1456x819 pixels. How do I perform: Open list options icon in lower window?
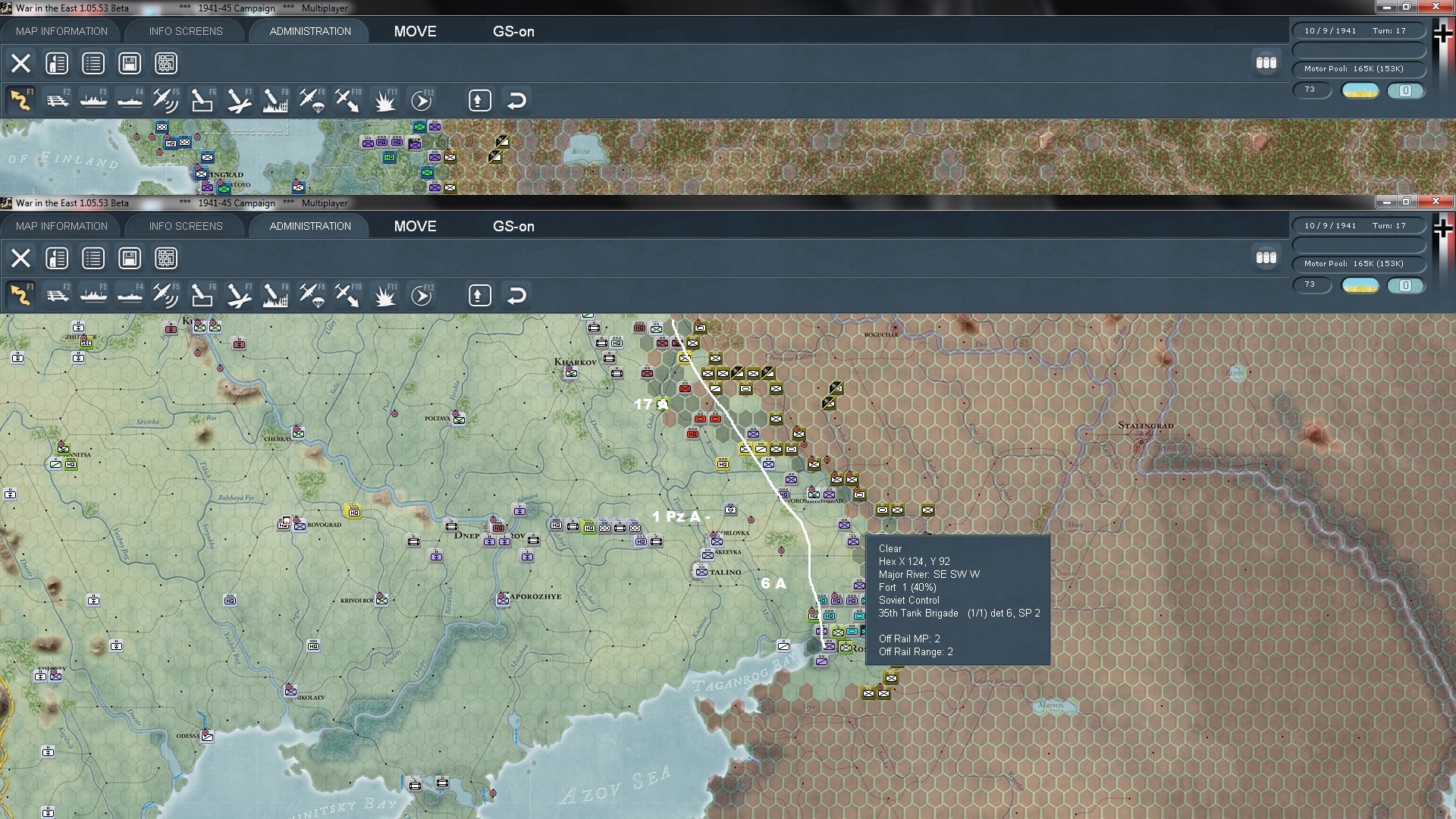93,258
